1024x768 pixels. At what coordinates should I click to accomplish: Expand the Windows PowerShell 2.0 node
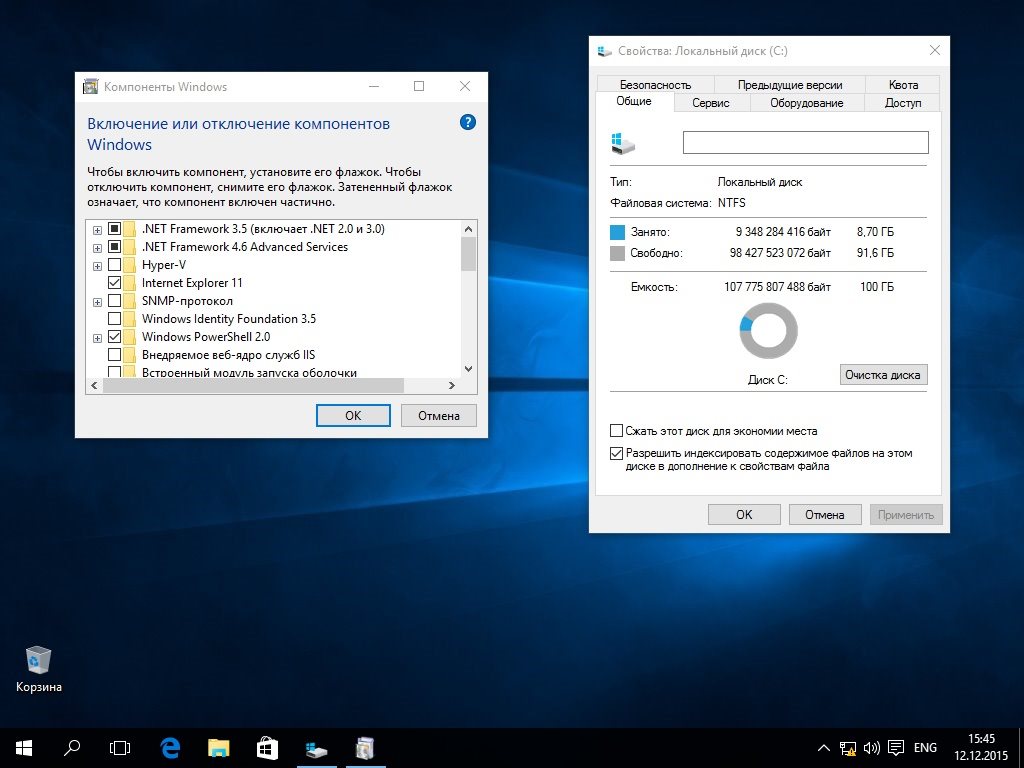[x=97, y=338]
